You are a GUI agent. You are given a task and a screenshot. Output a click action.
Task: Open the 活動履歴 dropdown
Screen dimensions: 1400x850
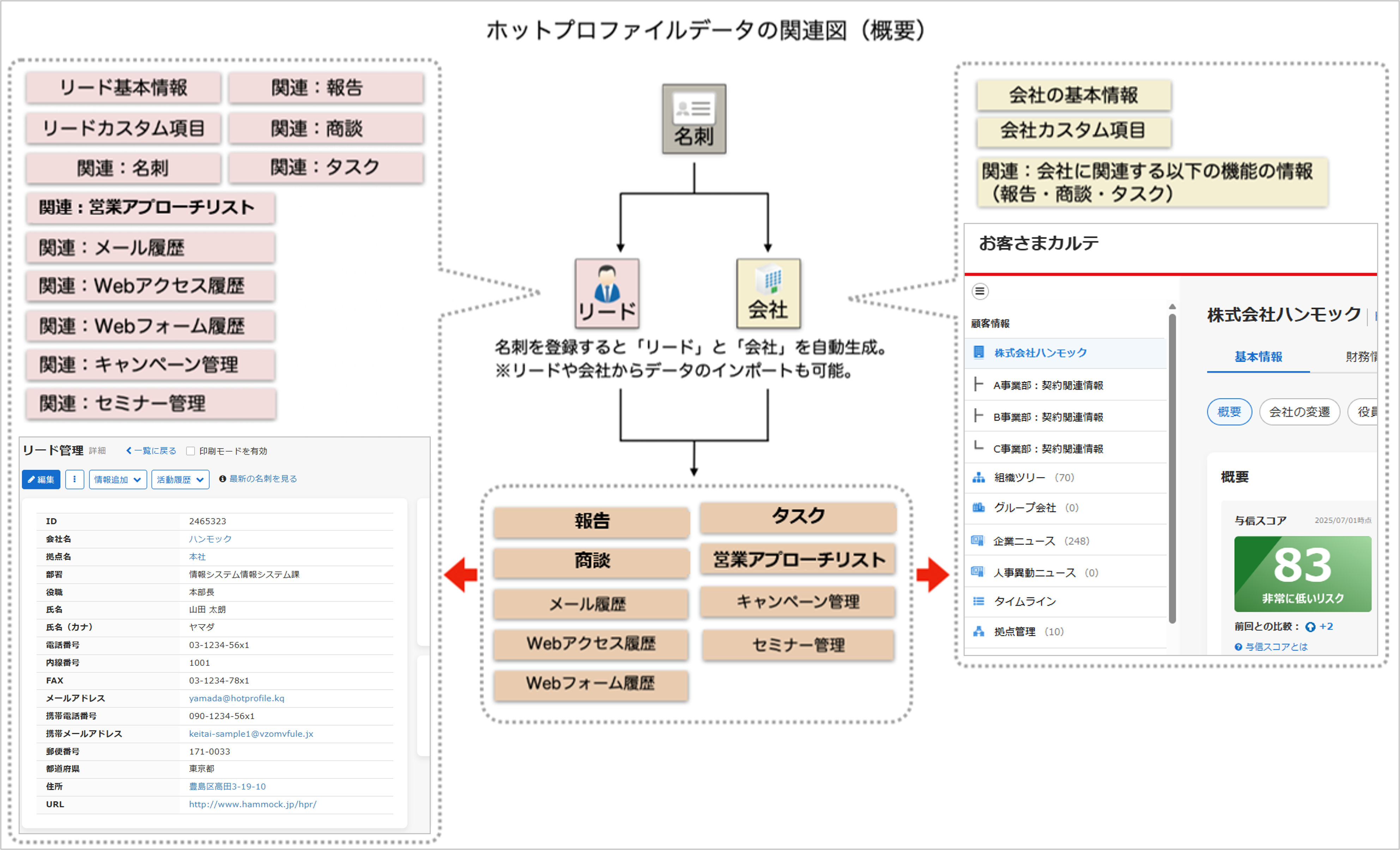180,479
